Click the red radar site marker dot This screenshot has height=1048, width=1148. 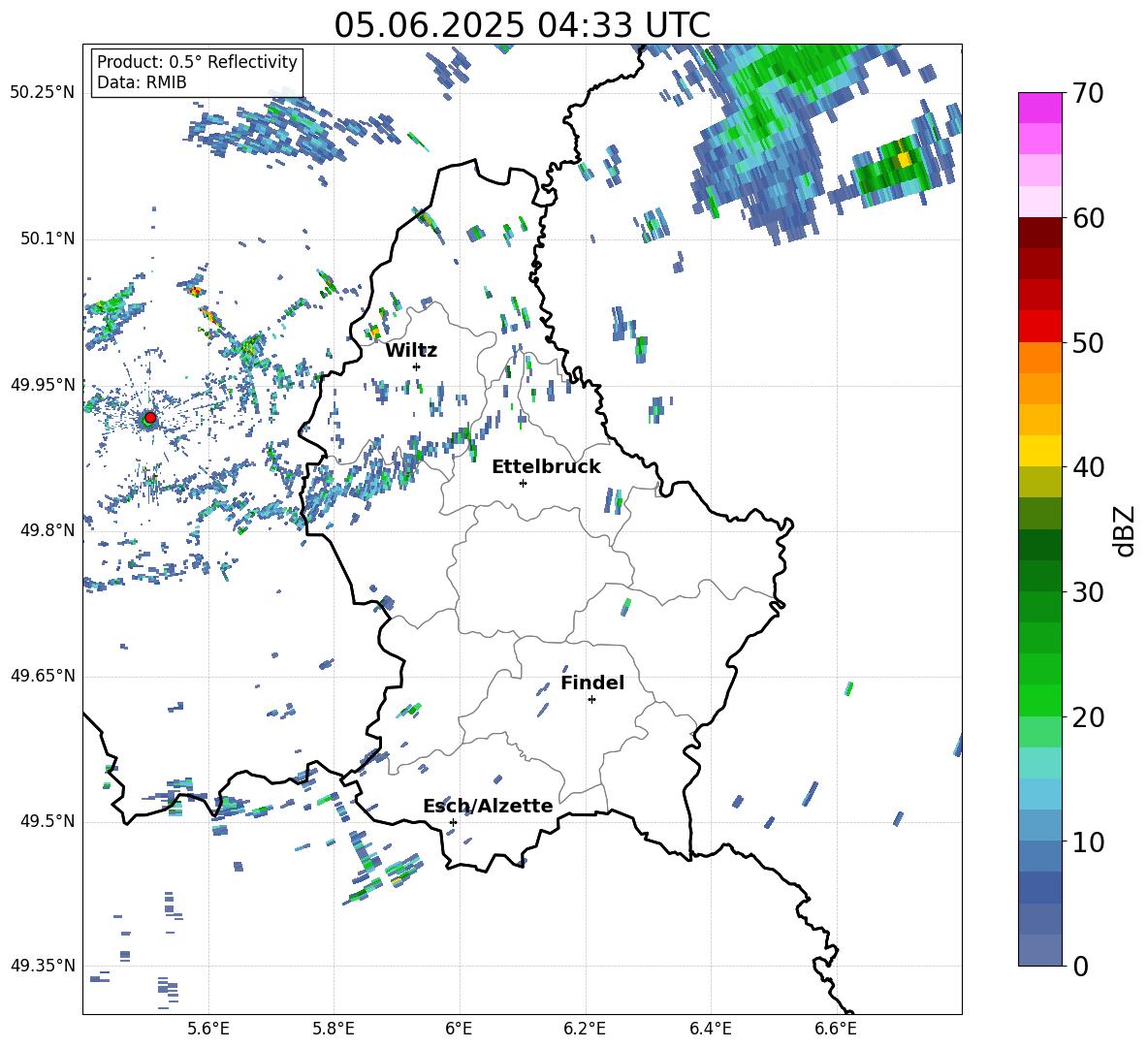click(150, 418)
